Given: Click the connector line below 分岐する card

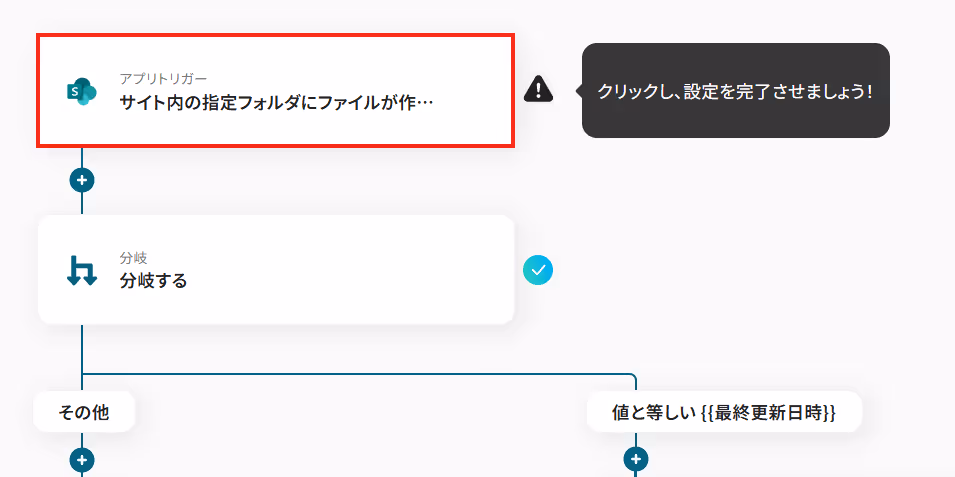Looking at the screenshot, I should pos(82,348).
